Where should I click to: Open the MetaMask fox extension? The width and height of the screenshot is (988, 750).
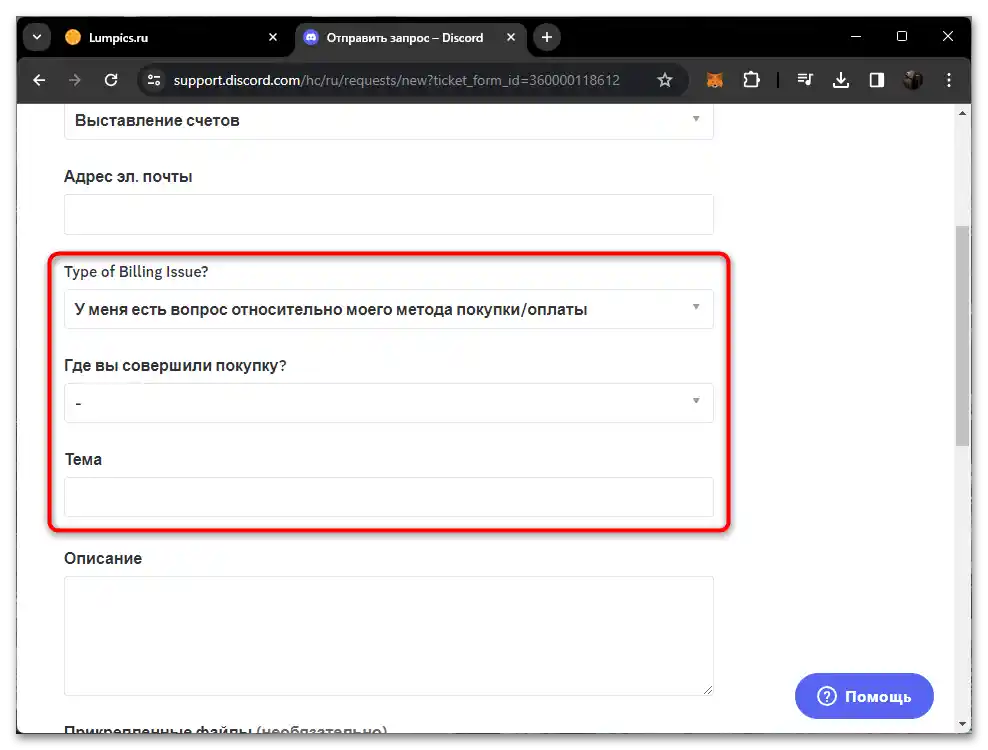pos(715,80)
